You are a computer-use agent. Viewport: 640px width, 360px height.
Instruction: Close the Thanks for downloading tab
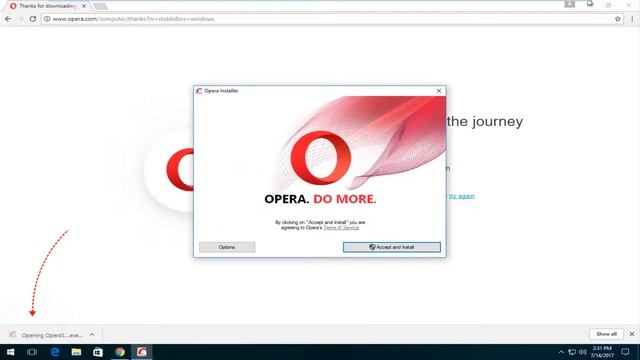click(x=84, y=6)
